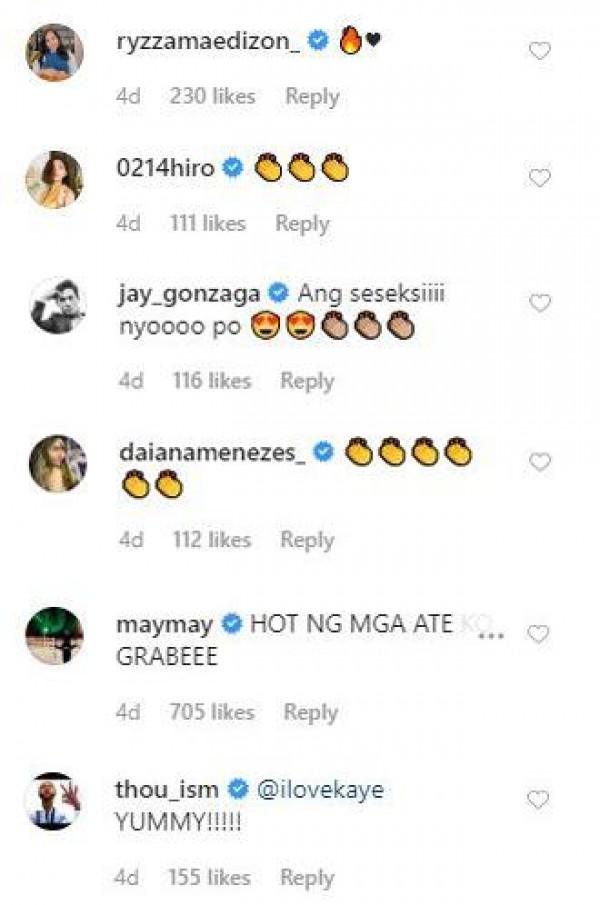Click verified badge beside daianamenezes_
Image resolution: width=600 pixels, height=905 pixels.
[x=323, y=453]
